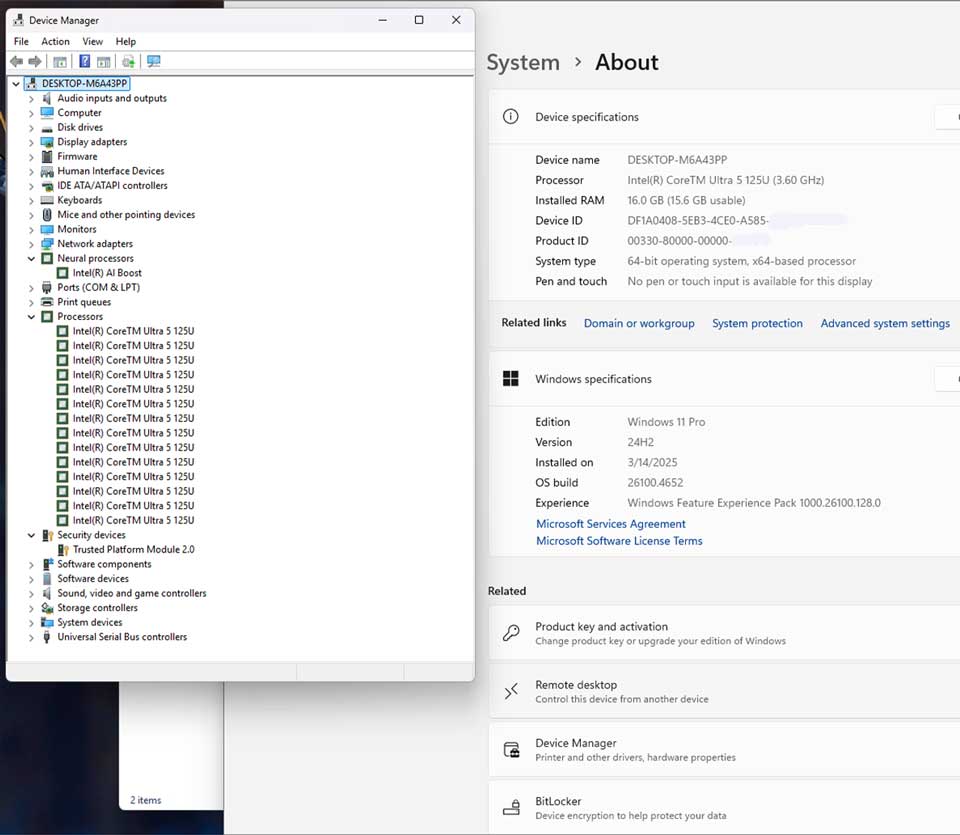Click the BitLocker lock icon
The width and height of the screenshot is (960, 835).
pos(511,807)
